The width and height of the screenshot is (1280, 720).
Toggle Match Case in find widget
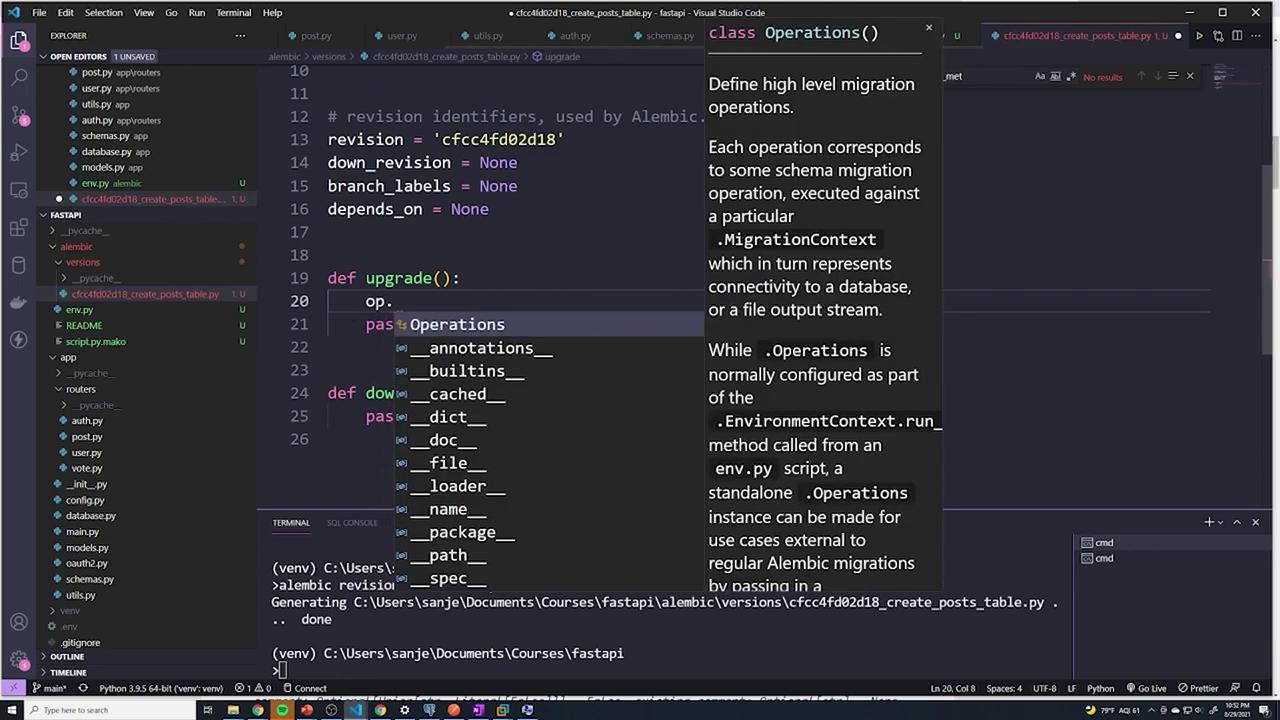click(1040, 77)
